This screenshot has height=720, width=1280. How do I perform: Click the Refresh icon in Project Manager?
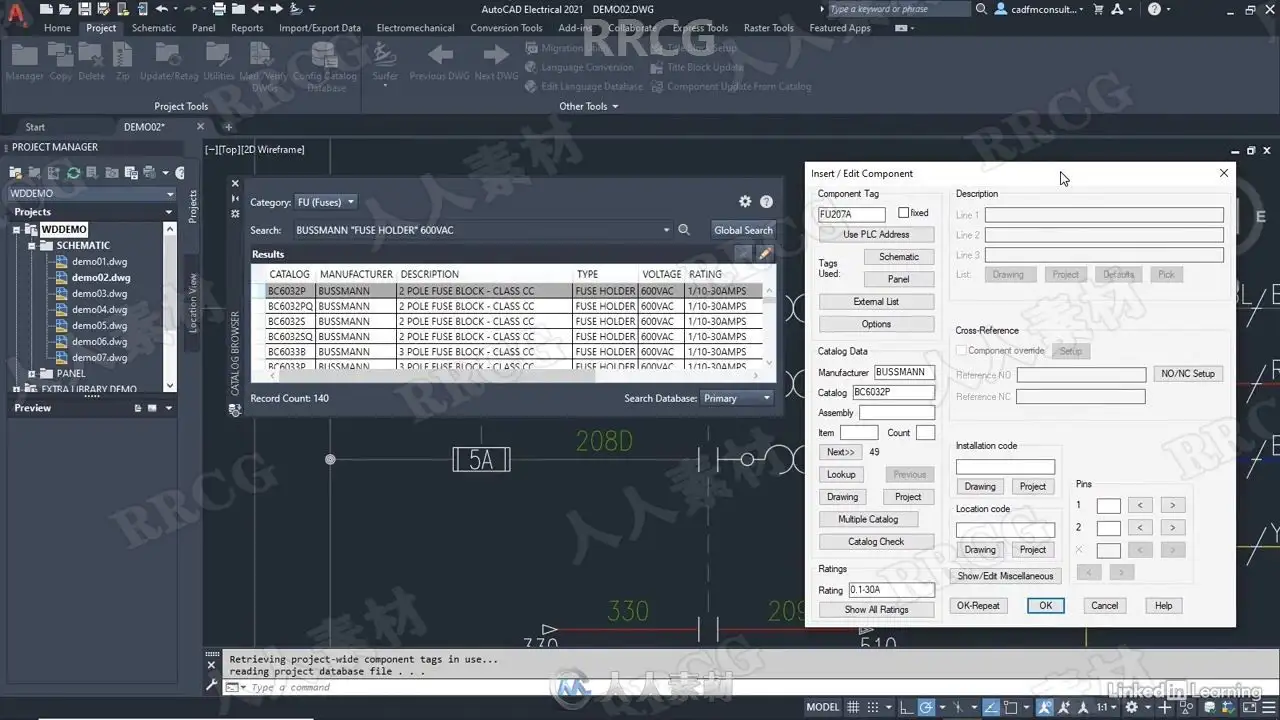click(x=73, y=173)
